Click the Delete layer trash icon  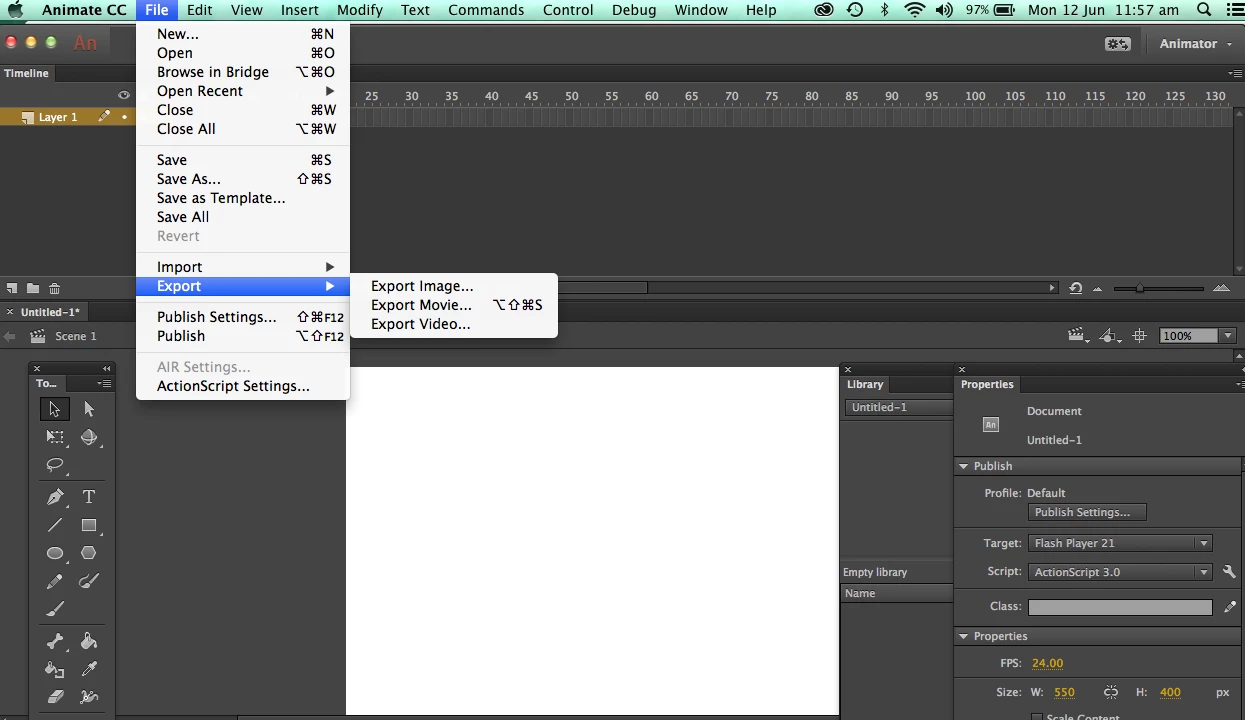tap(55, 288)
